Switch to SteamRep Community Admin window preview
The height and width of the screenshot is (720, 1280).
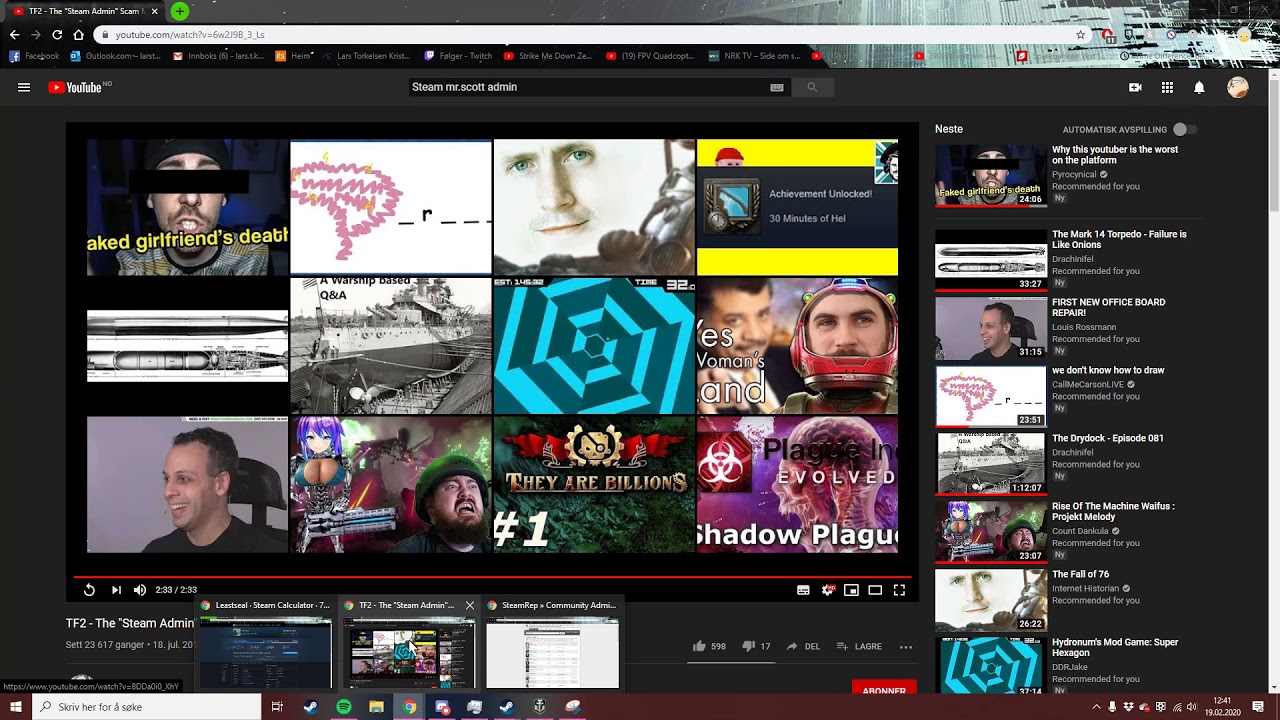tap(552, 643)
